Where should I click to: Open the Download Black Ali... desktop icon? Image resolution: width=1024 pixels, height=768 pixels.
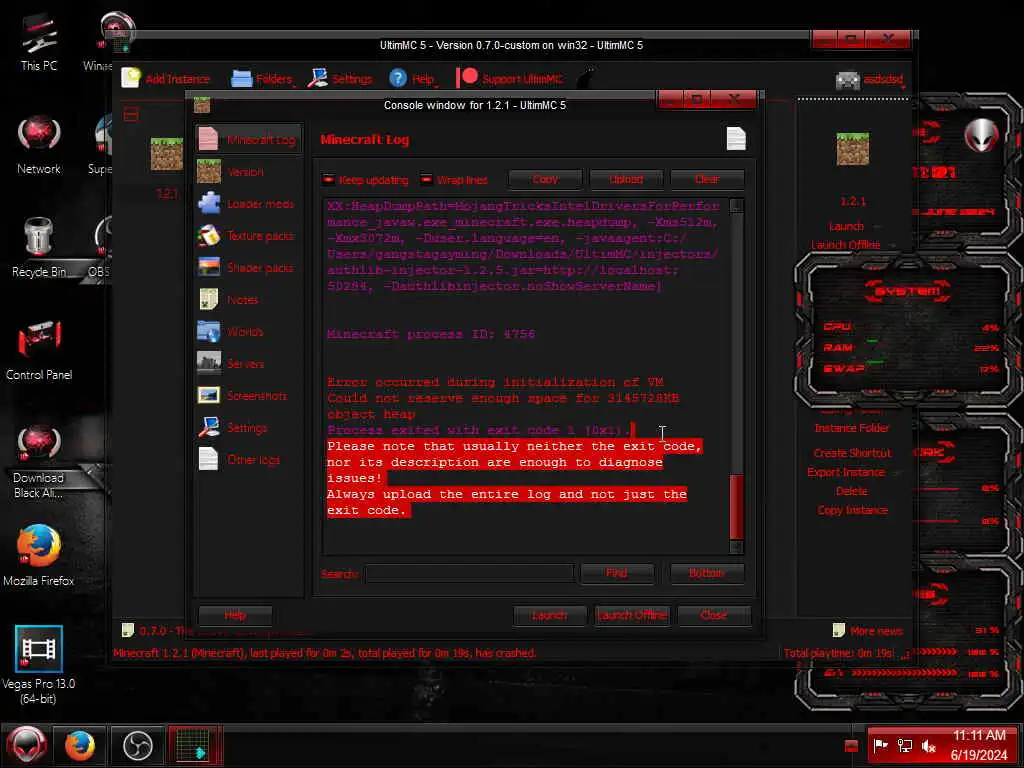click(x=39, y=462)
